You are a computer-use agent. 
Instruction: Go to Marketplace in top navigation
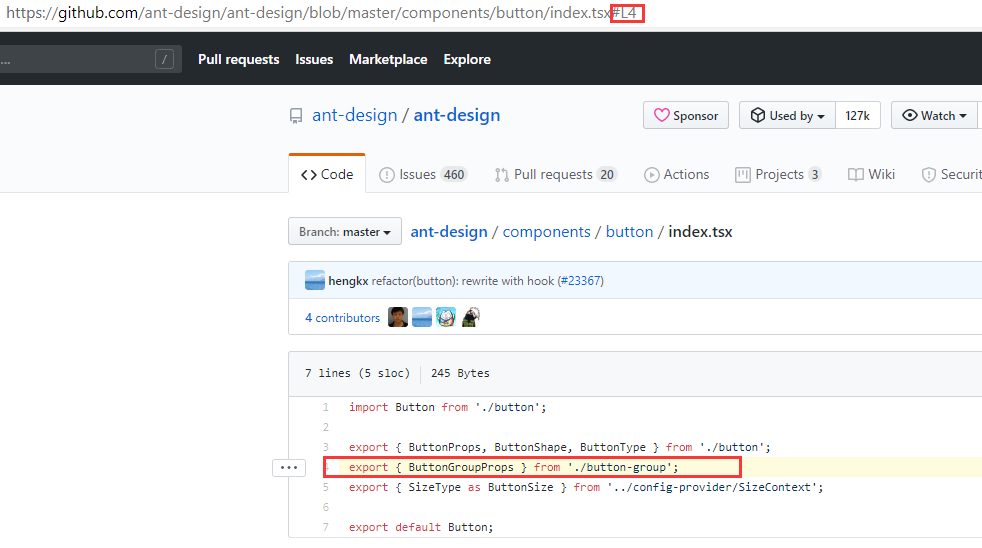point(388,59)
